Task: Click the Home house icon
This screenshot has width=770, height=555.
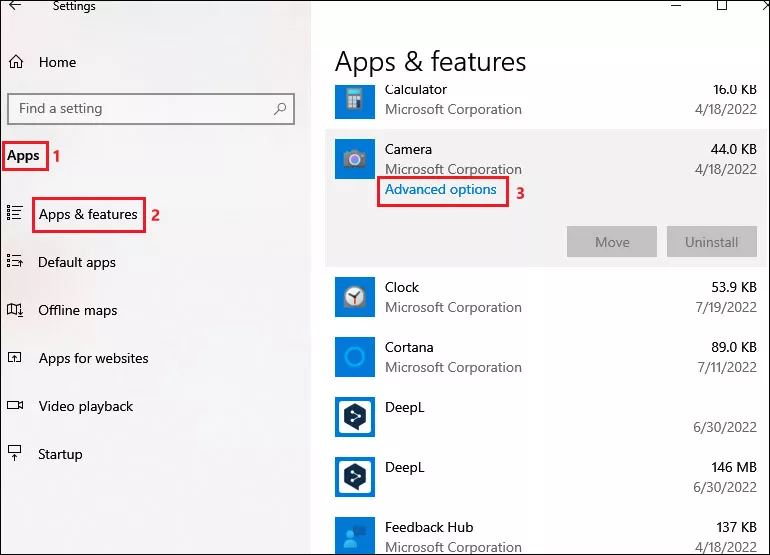Action: 16,62
